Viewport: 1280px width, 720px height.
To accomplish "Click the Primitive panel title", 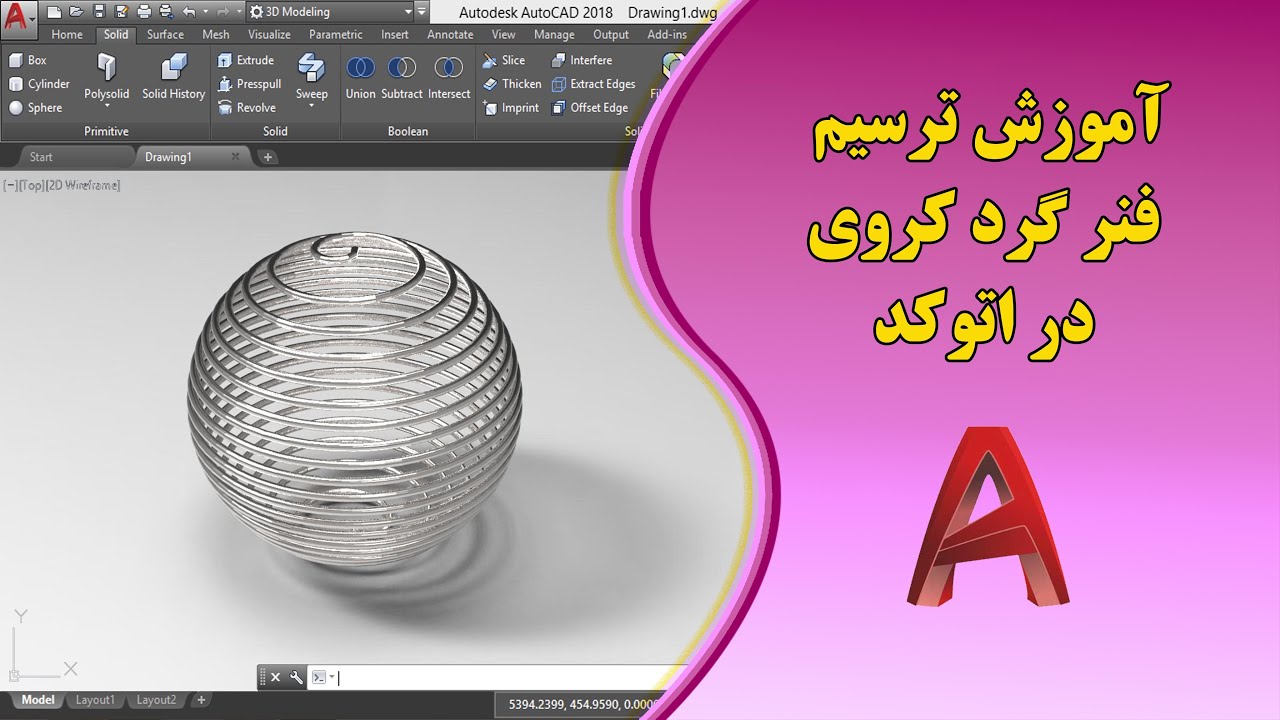I will point(106,131).
